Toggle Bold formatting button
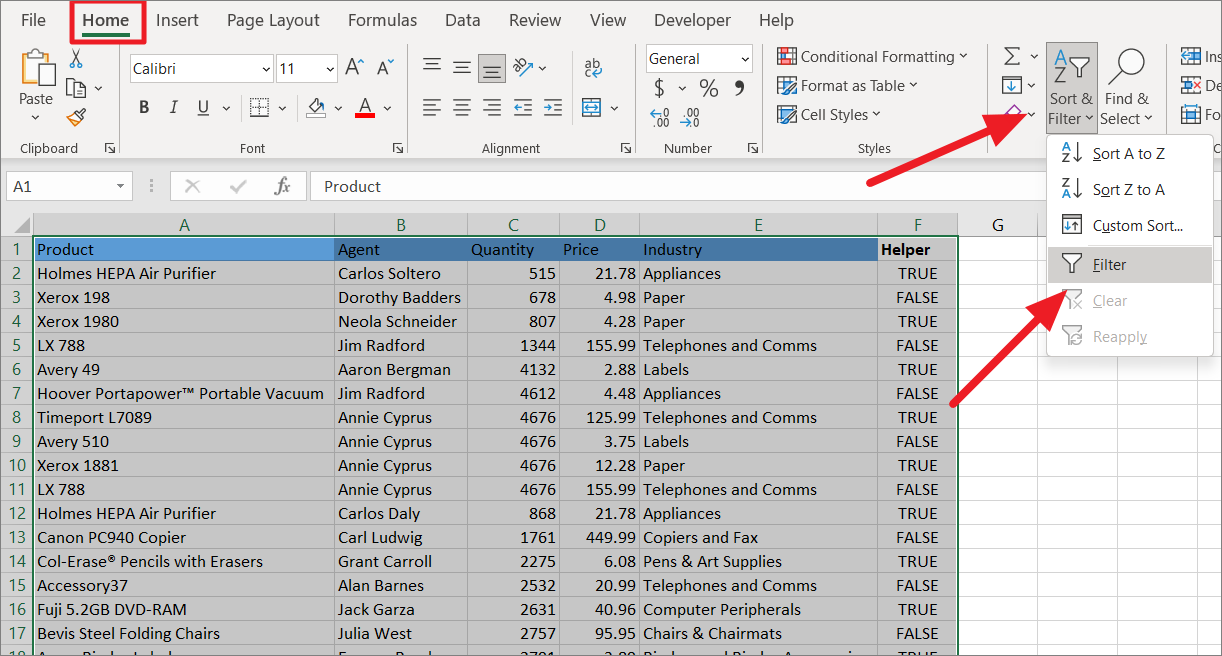 point(145,108)
